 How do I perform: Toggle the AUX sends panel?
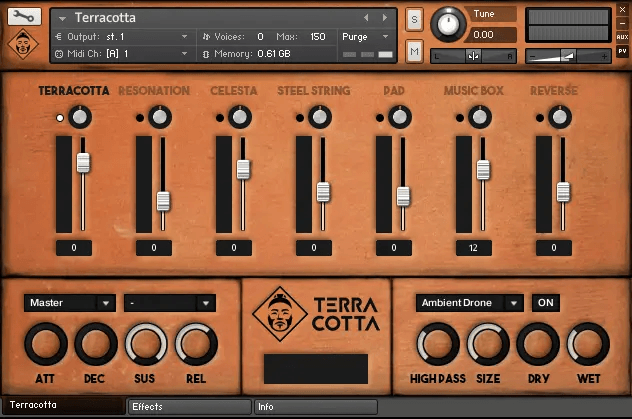click(x=622, y=37)
